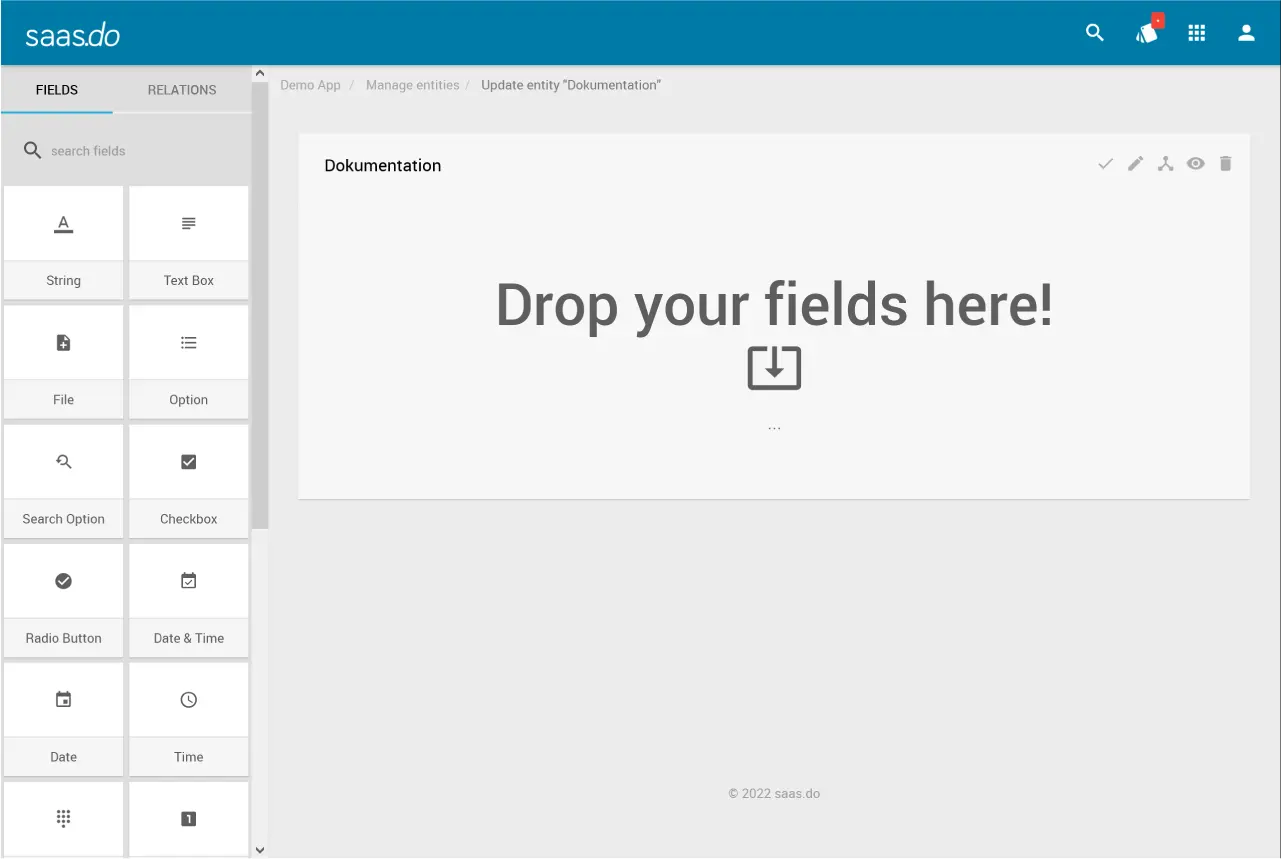The width and height of the screenshot is (1281, 859).
Task: Click the checkmark save icon for Dokumentation
Action: coord(1105,164)
